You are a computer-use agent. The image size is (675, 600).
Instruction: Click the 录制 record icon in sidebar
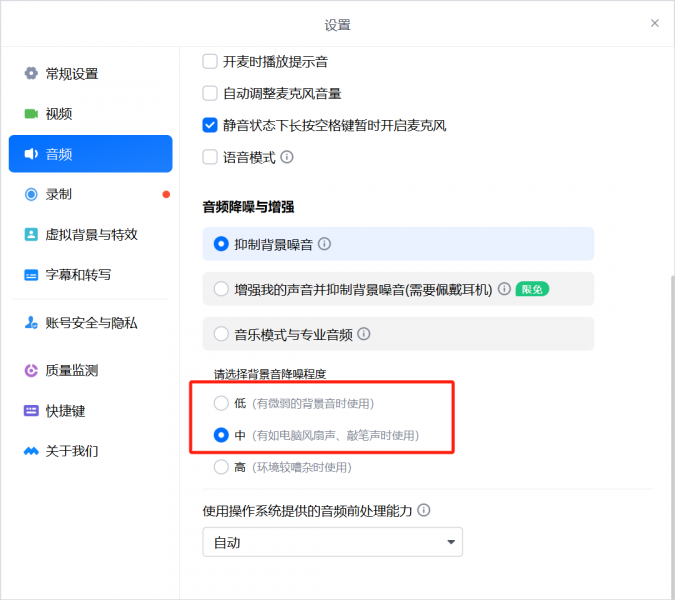point(30,194)
